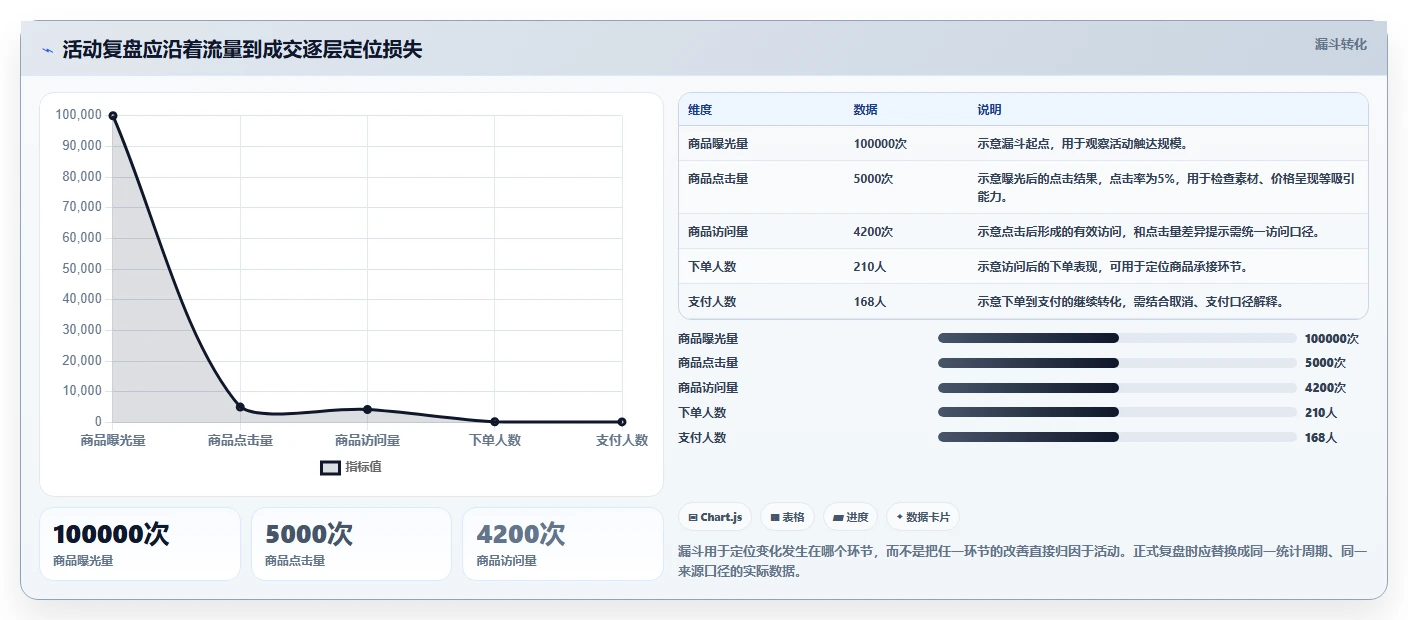
Task: Click the 下单人数 progress bar
Action: click(1117, 412)
